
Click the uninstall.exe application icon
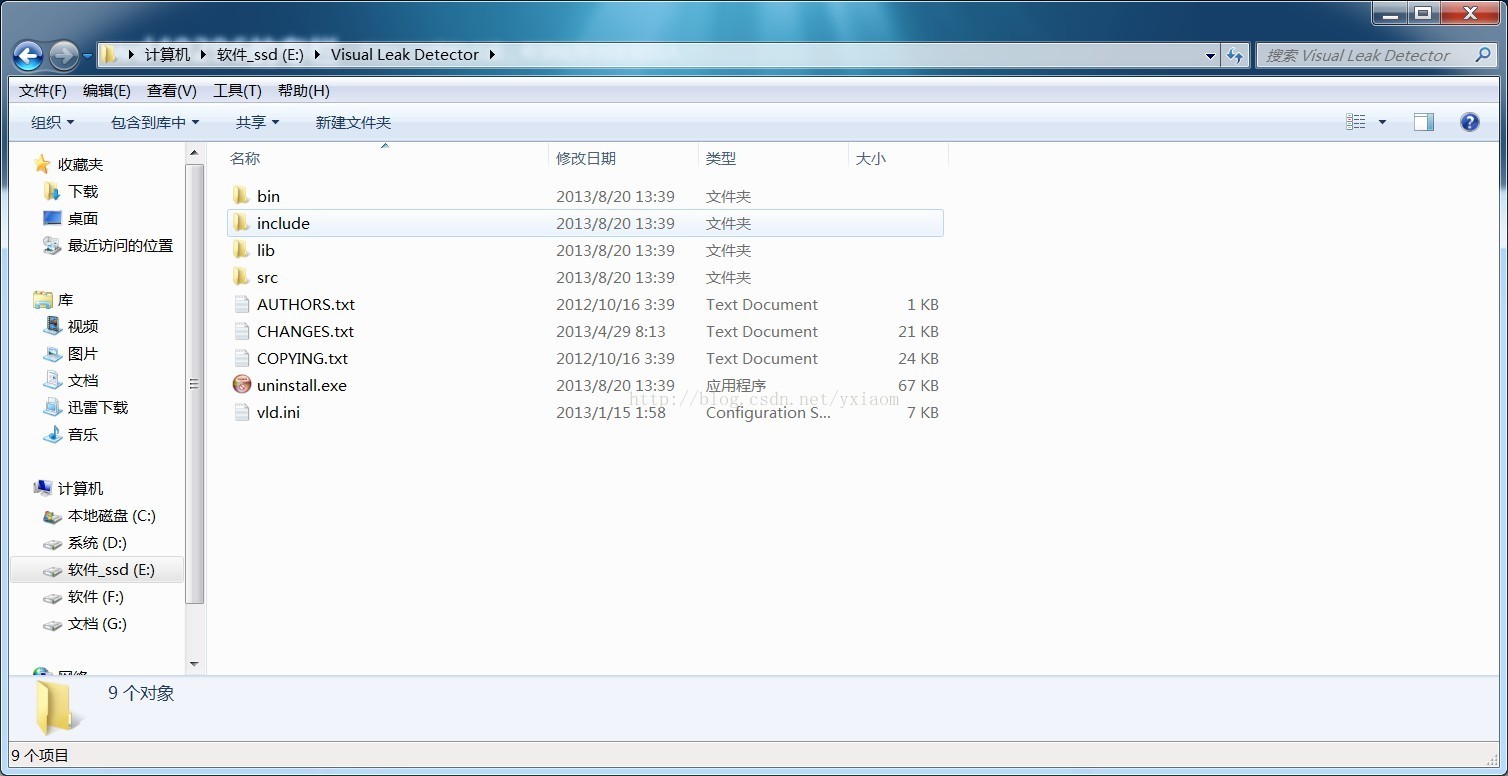pyautogui.click(x=241, y=385)
